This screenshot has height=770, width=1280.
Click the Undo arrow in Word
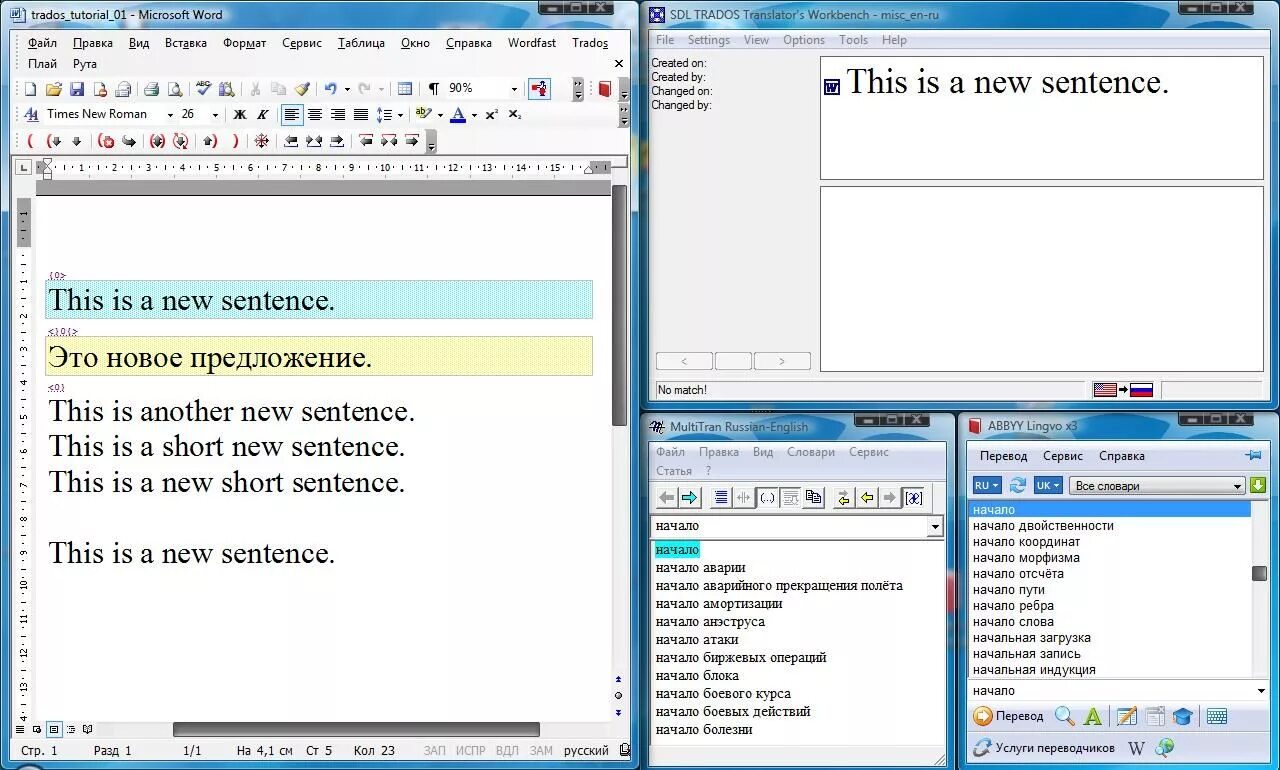[x=330, y=89]
